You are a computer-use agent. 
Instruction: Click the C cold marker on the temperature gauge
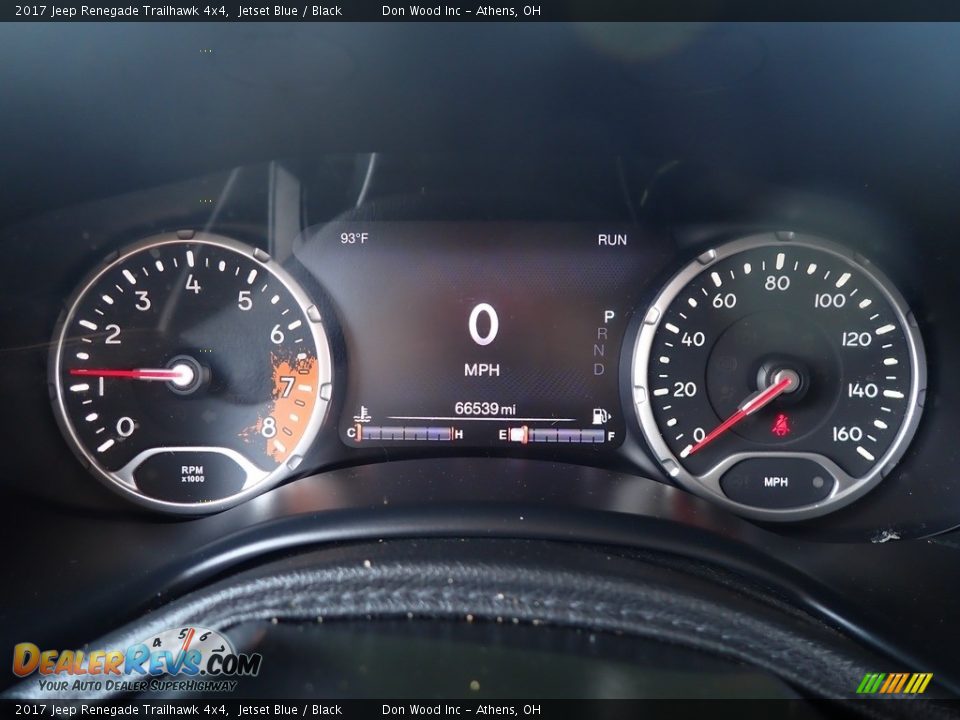(351, 433)
